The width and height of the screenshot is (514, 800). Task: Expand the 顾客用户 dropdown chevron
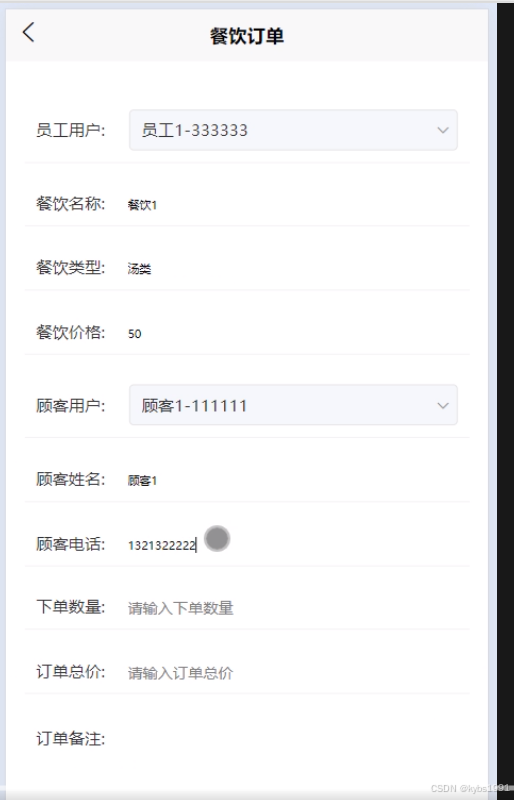point(443,406)
